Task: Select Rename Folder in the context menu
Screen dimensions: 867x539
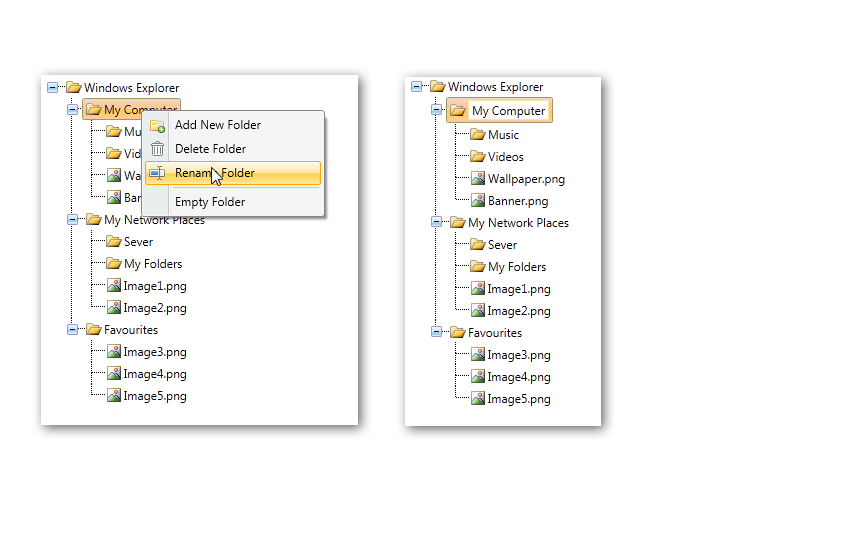Action: tap(215, 173)
